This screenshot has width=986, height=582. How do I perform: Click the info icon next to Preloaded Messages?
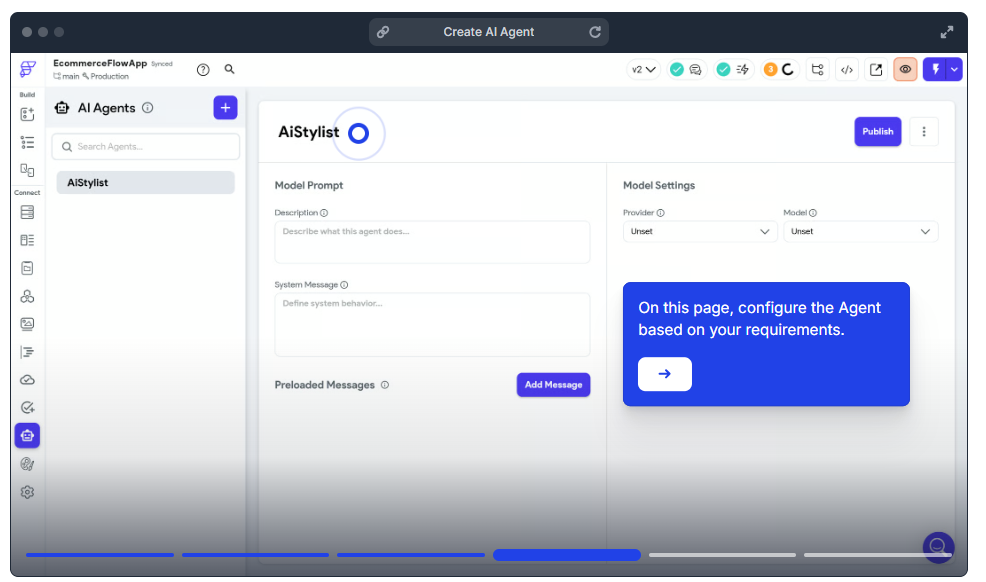385,385
